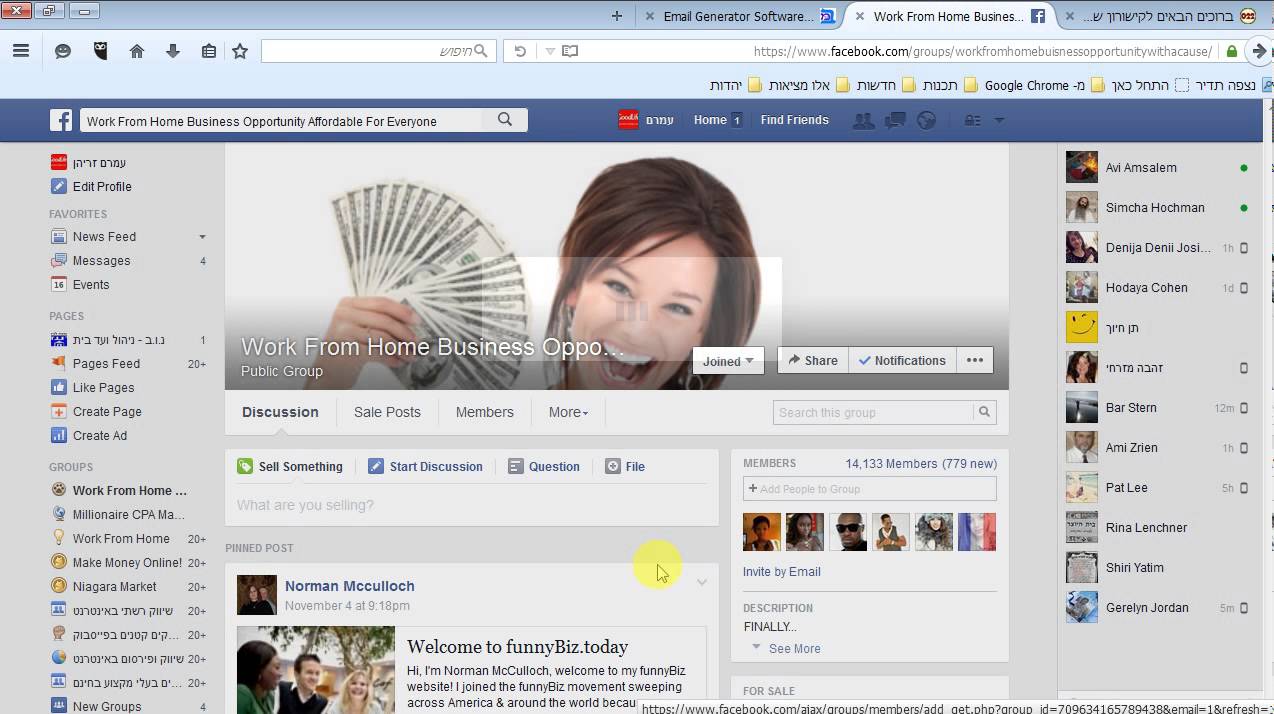
Task: Select the Discussion tab
Action: 280,412
